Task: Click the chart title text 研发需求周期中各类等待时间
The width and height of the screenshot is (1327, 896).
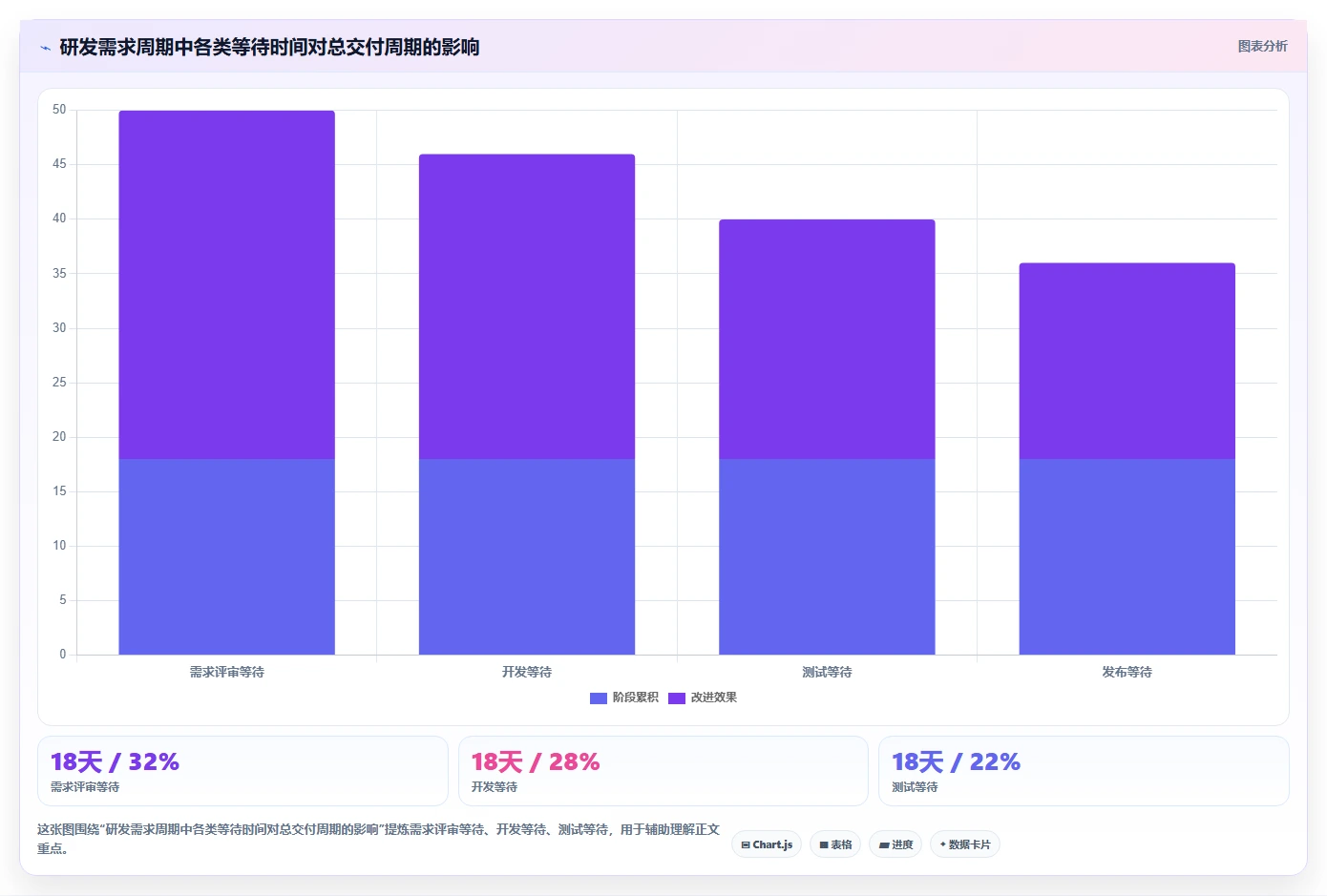Action: click(x=183, y=47)
